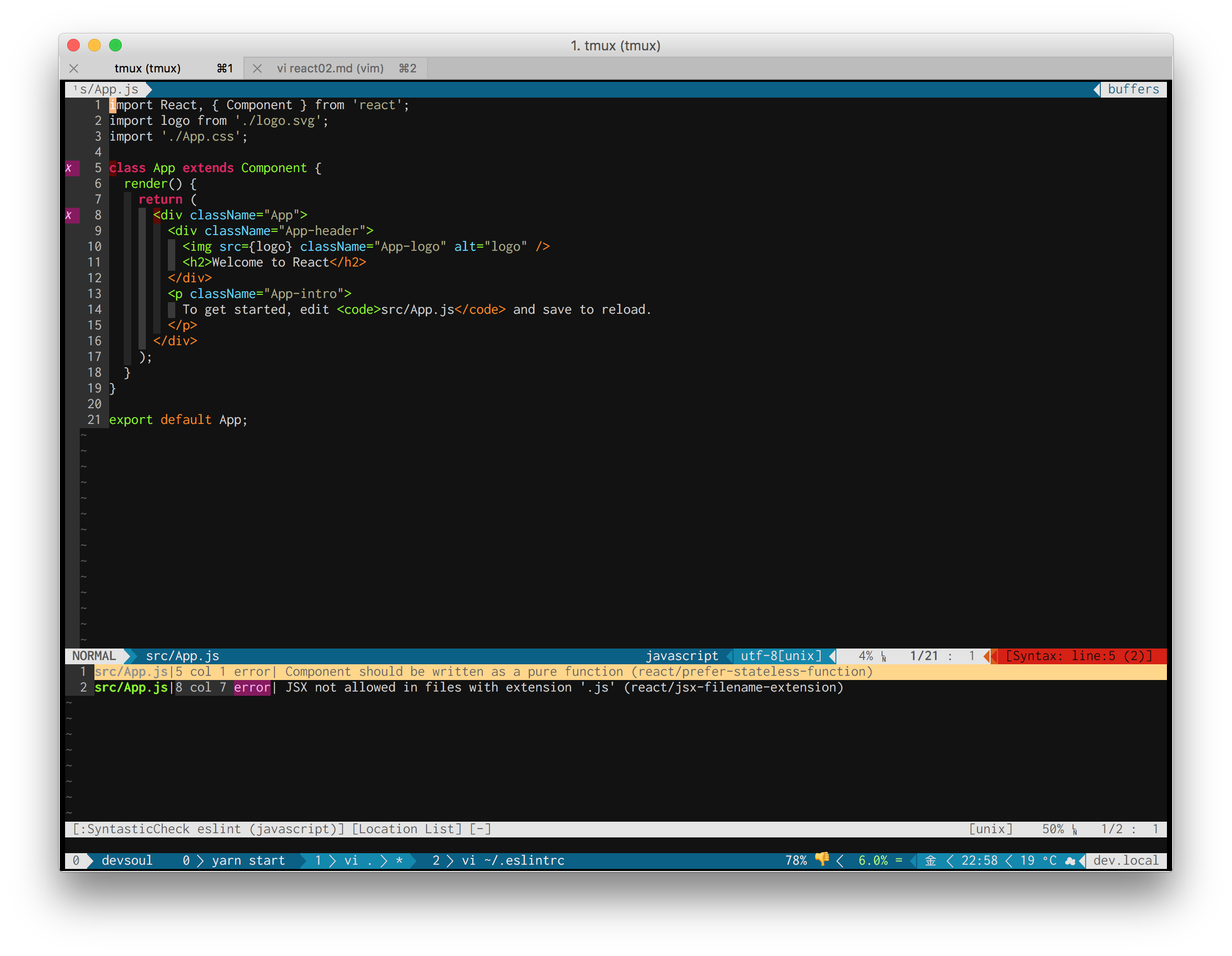The width and height of the screenshot is (1232, 956).
Task: Select the s/App.js buffer in tabline
Action: (x=108, y=89)
